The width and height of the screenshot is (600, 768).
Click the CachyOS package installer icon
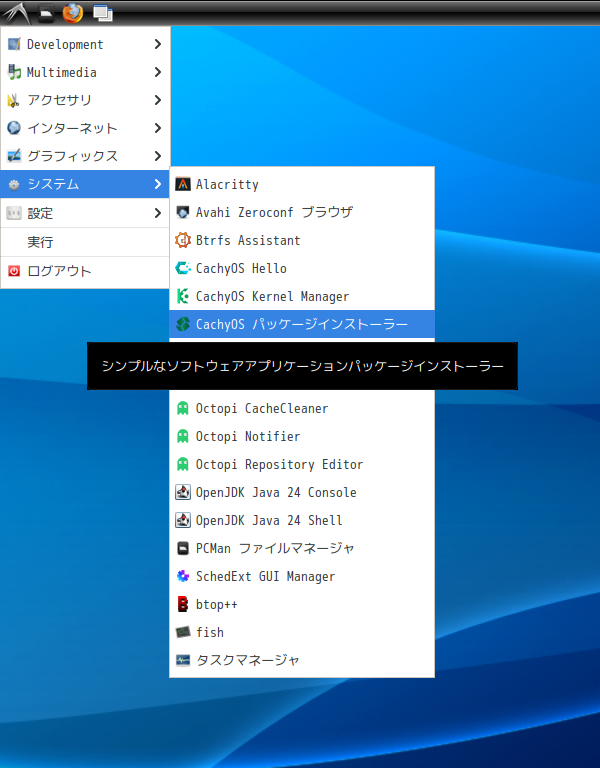(x=183, y=324)
